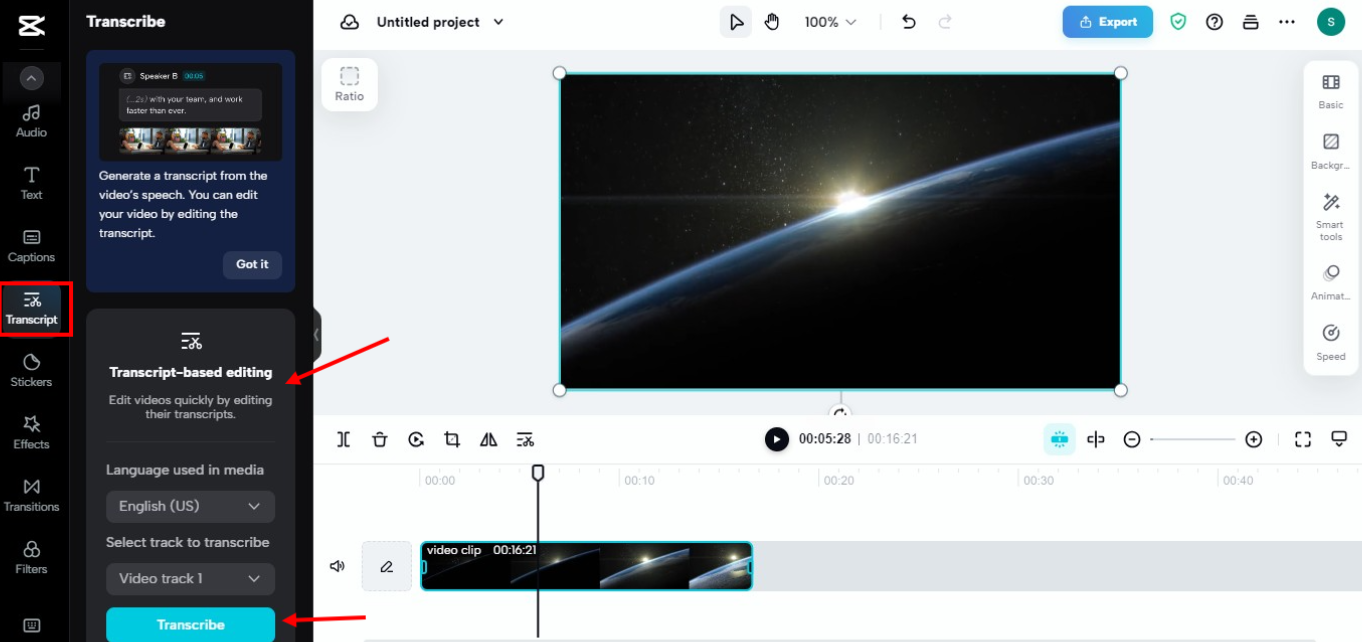Dismiss the tip with the Got it button

tap(252, 265)
